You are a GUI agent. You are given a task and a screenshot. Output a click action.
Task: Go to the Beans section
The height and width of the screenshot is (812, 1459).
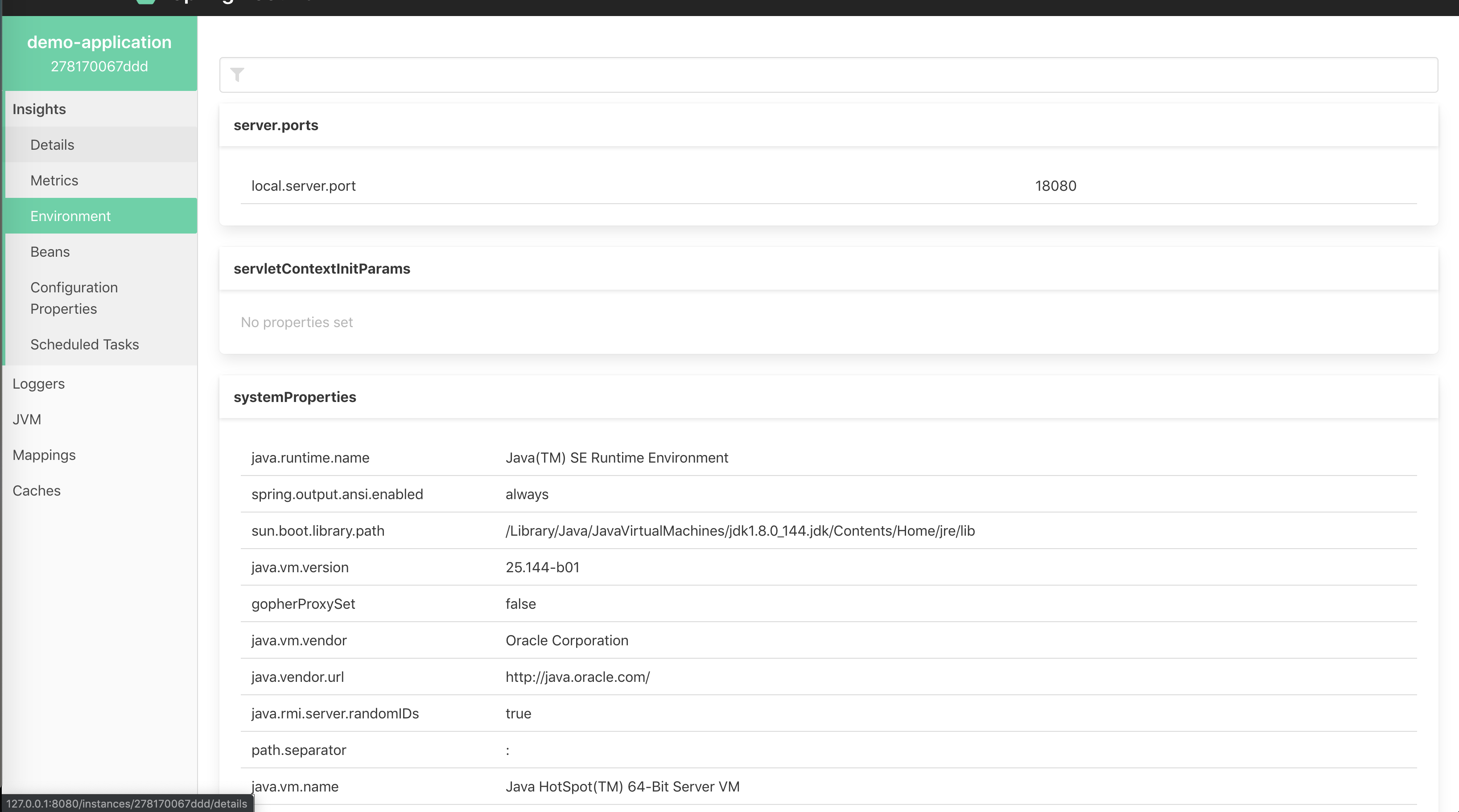[x=50, y=252]
